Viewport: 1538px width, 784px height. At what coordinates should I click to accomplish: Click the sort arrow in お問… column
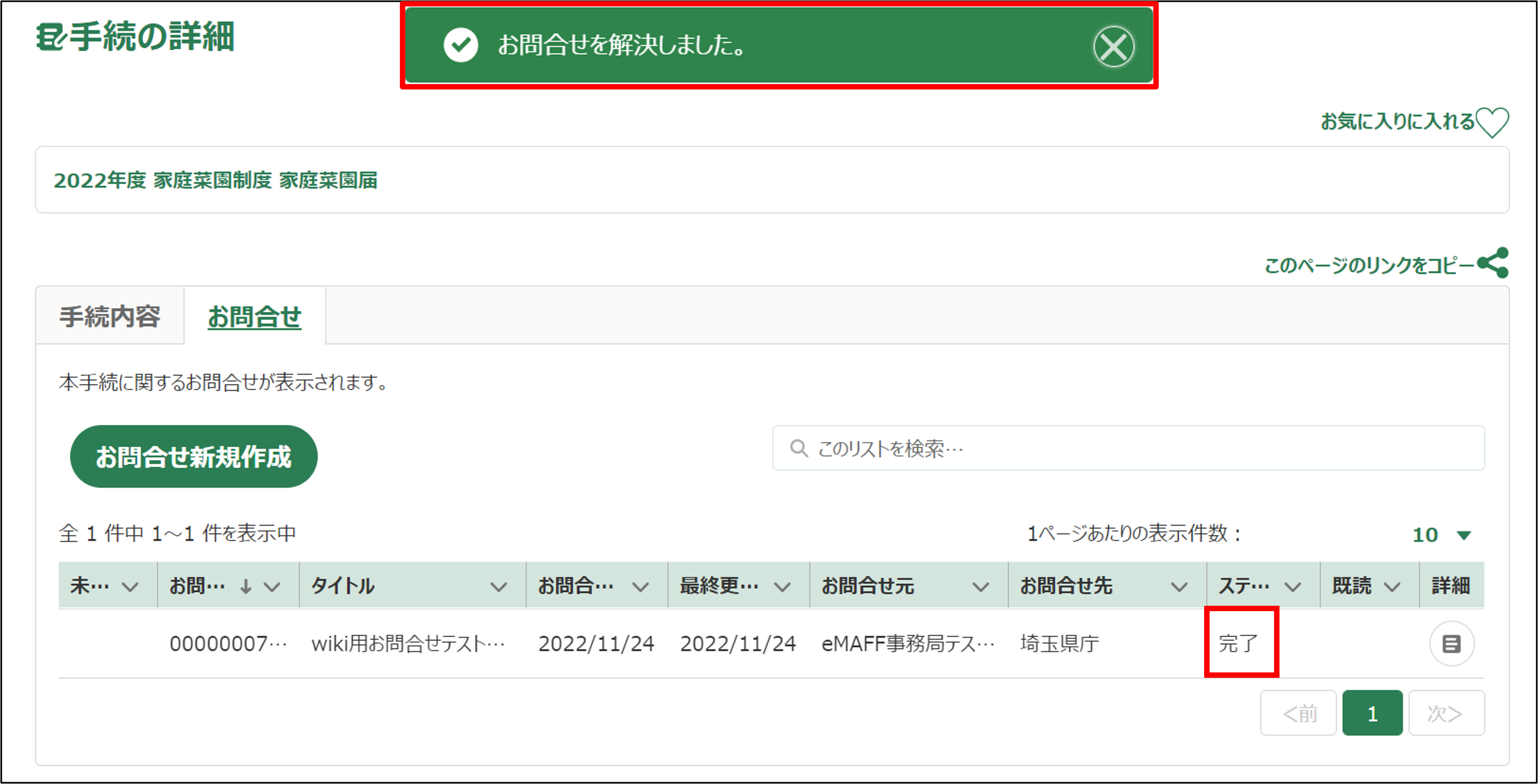pos(245,586)
